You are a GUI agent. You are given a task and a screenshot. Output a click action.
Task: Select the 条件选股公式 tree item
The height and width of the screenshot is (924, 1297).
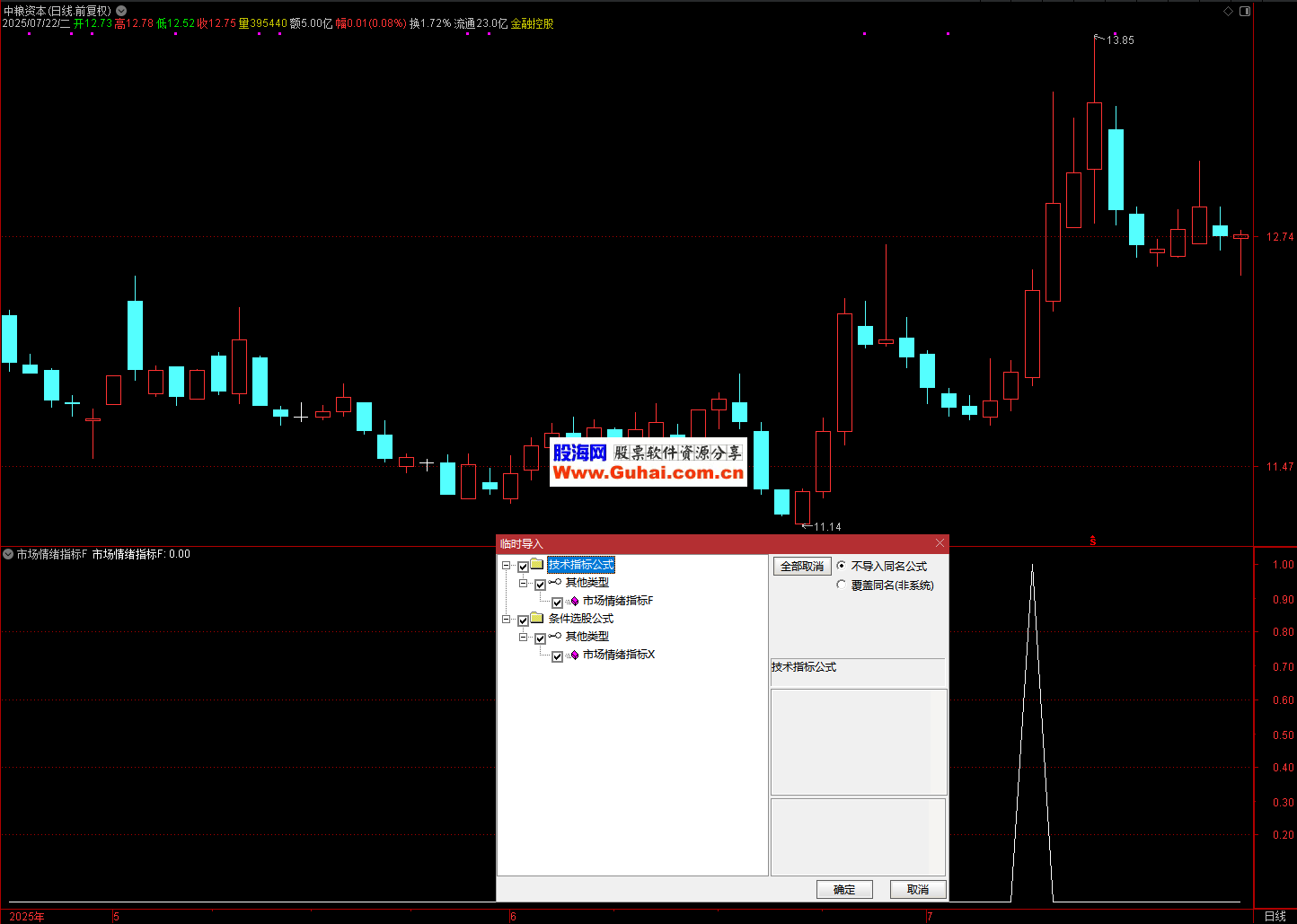[x=581, y=619]
